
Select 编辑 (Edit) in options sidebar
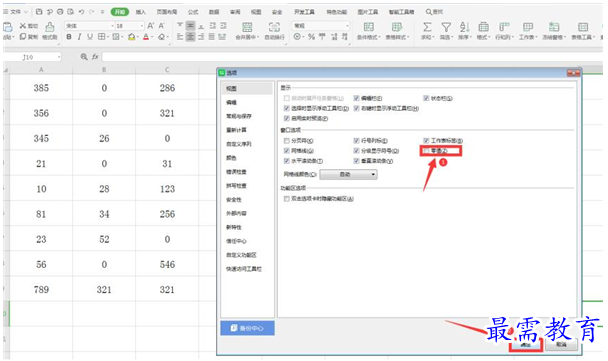(x=231, y=102)
